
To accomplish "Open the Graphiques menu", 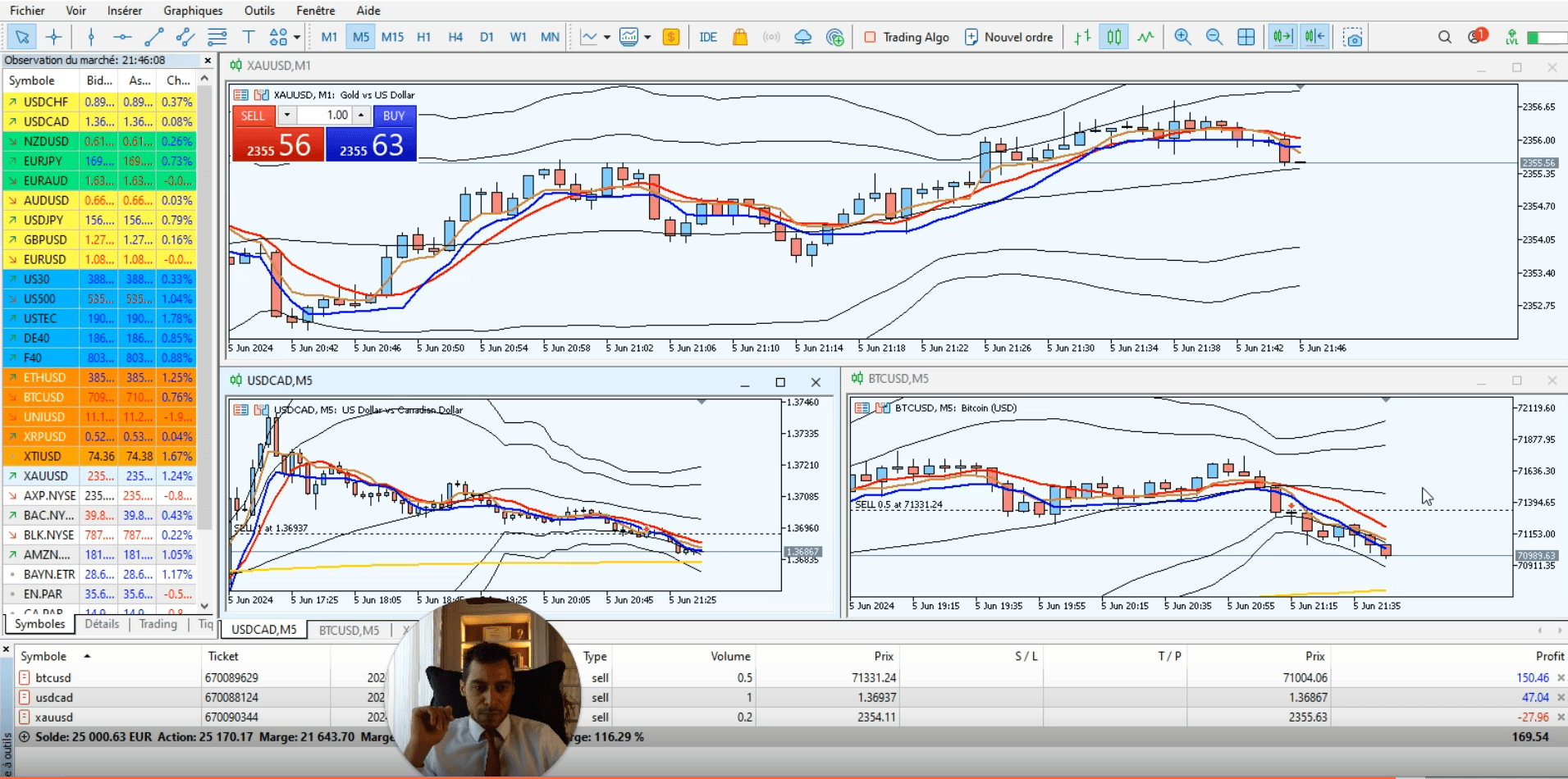I will tap(193, 11).
